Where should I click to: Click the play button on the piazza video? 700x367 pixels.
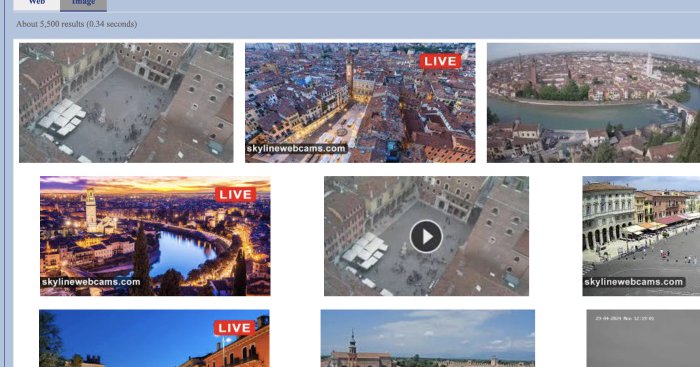(x=426, y=237)
